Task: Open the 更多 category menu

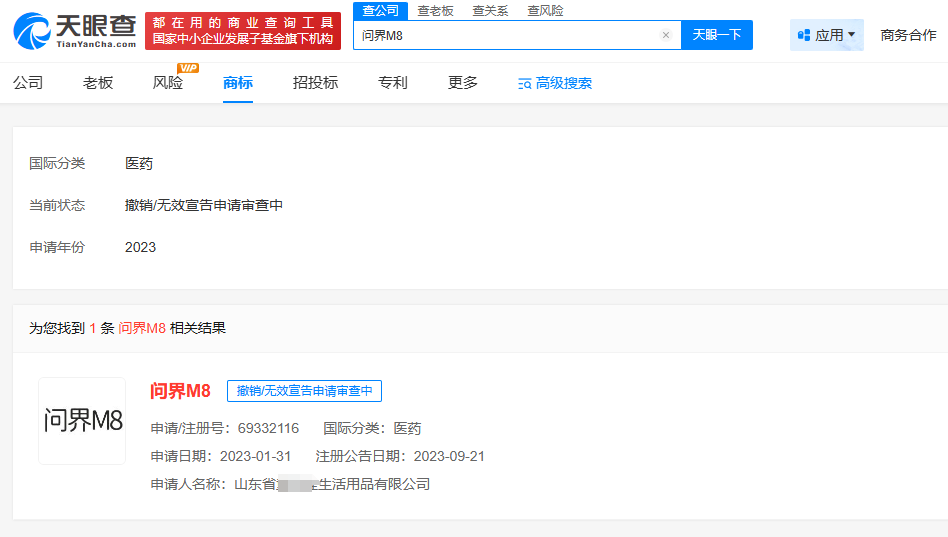Action: tap(463, 82)
